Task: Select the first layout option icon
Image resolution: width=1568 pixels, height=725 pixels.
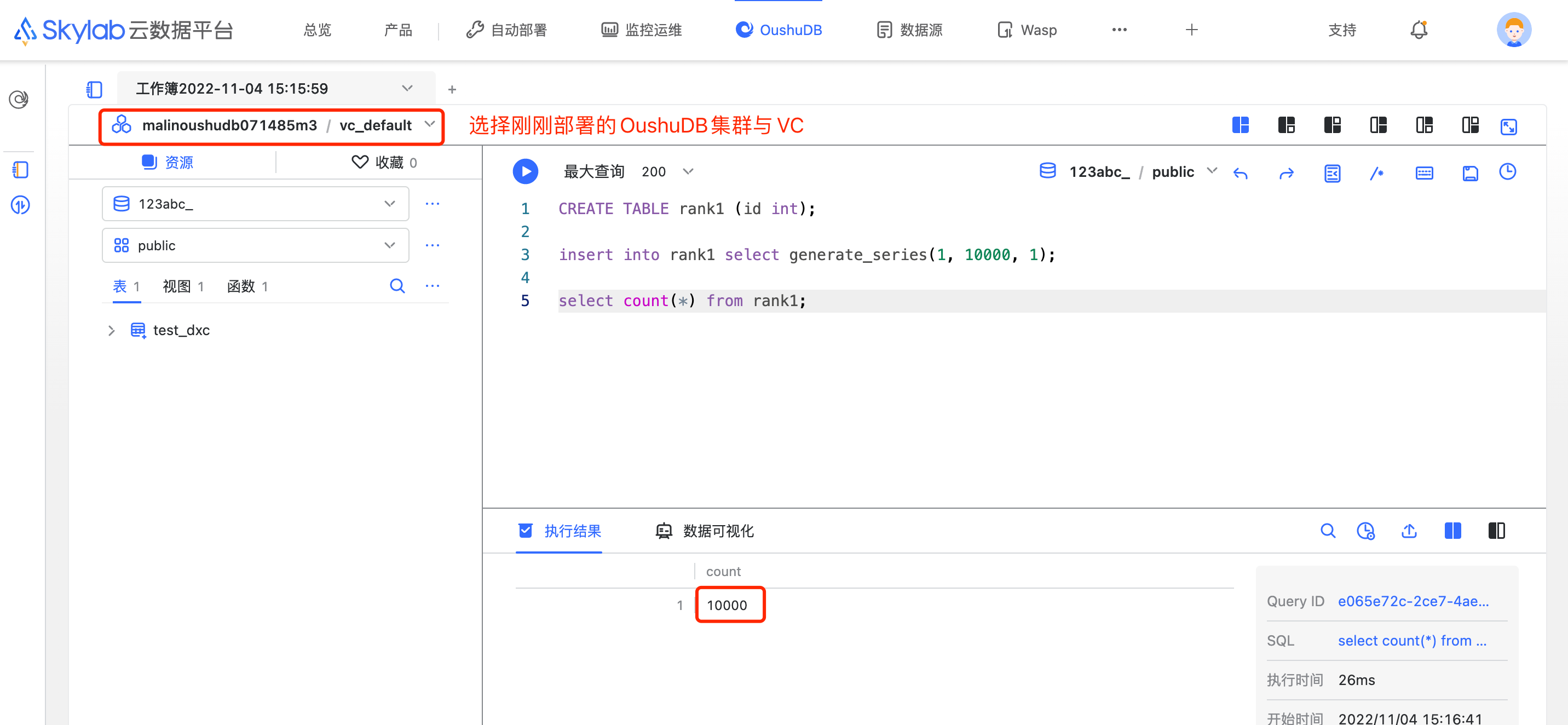Action: pos(1241,125)
